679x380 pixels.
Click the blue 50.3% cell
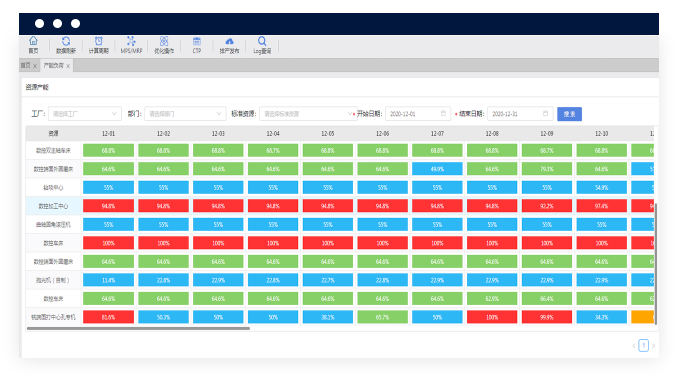point(163,317)
